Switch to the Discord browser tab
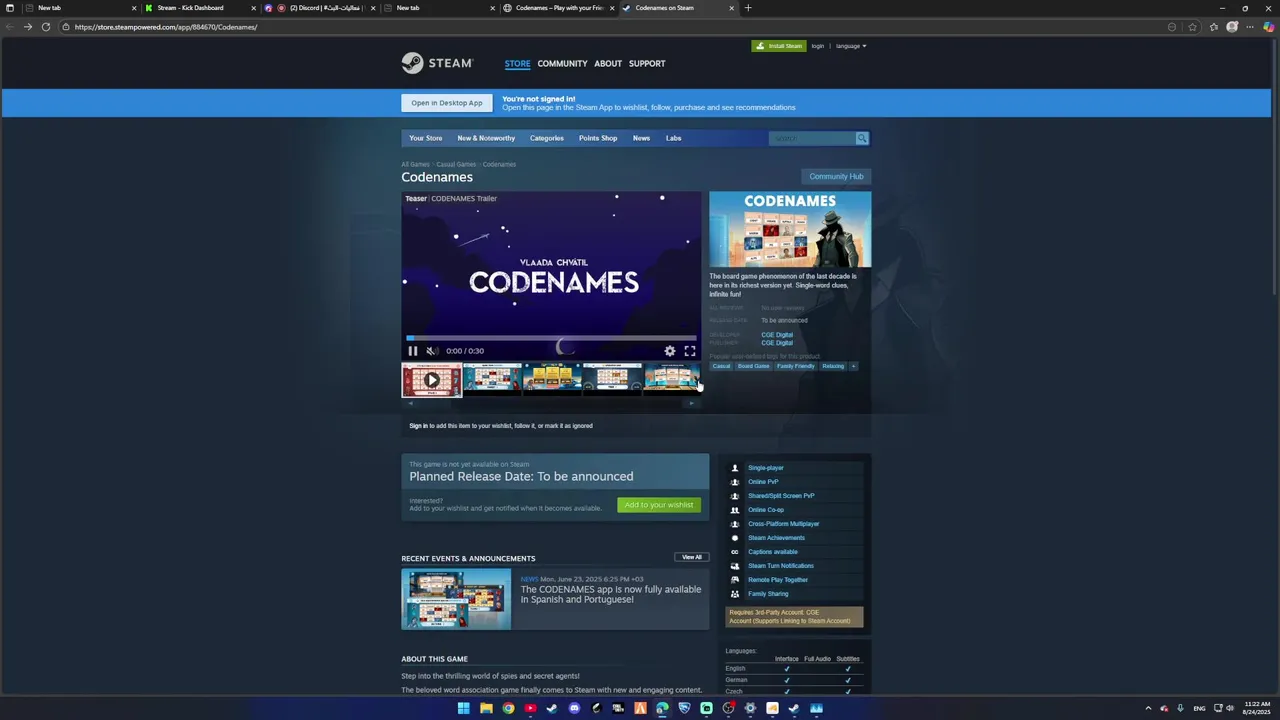The width and height of the screenshot is (1280, 720). tap(320, 8)
